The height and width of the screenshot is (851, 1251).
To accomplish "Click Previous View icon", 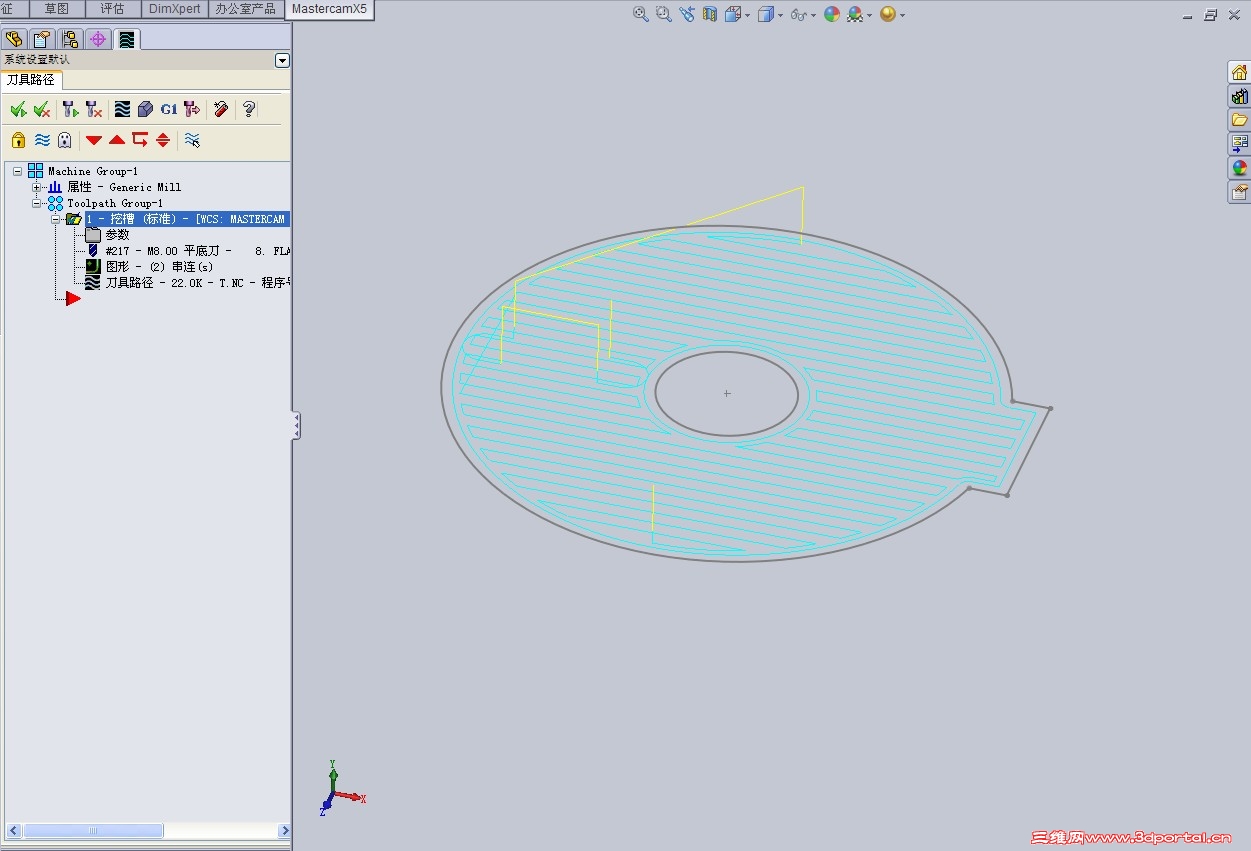I will pos(687,14).
